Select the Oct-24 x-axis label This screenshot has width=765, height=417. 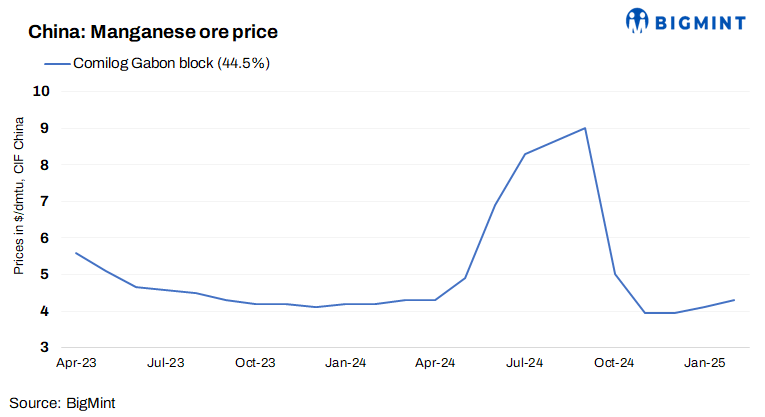pyautogui.click(x=614, y=363)
